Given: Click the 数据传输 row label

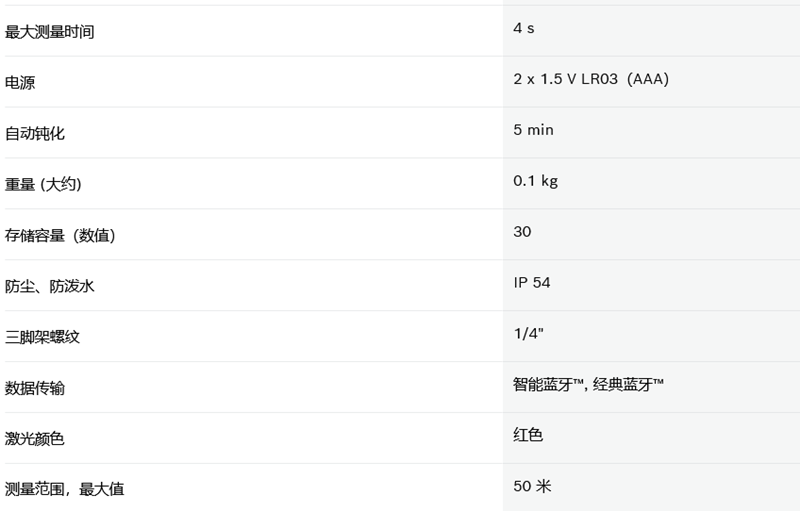Looking at the screenshot, I should (x=35, y=389).
